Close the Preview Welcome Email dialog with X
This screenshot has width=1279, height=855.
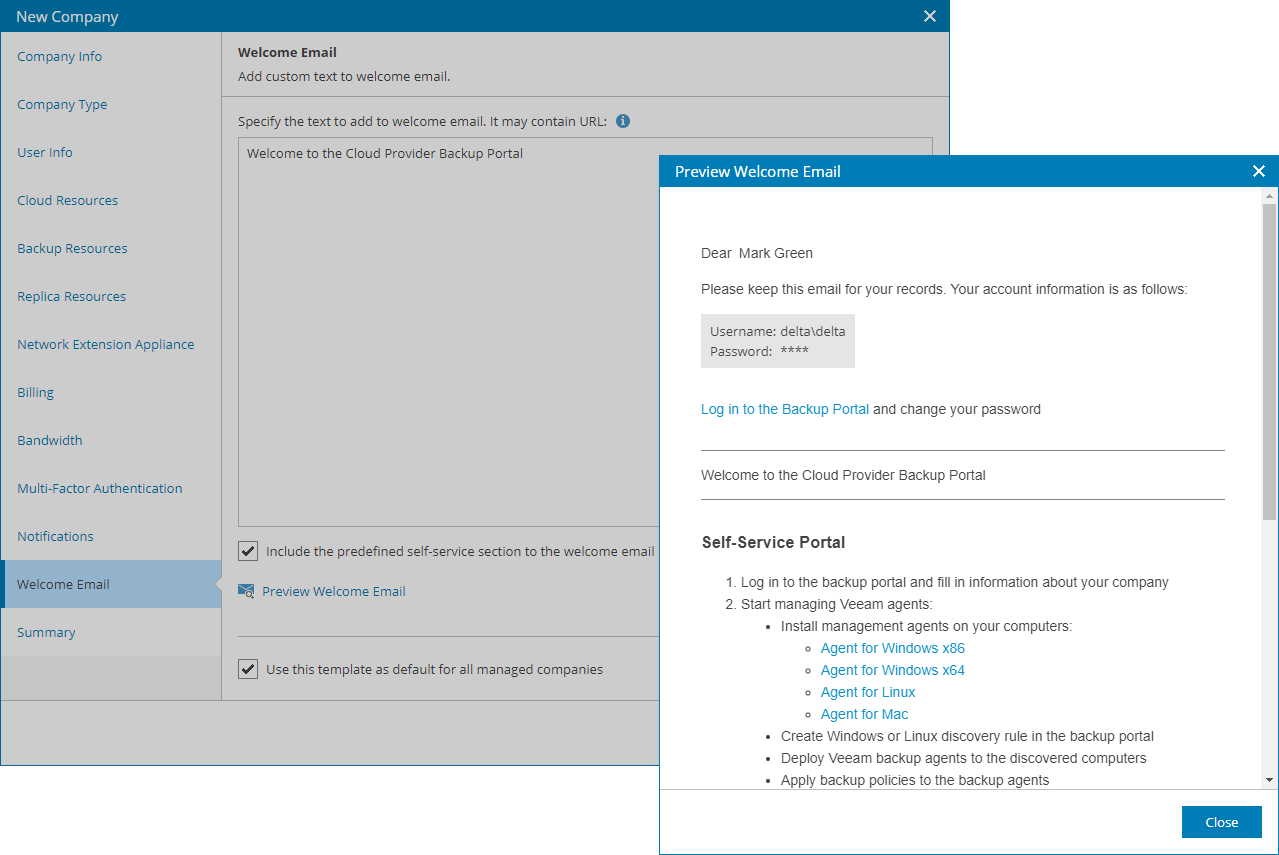coord(1258,171)
